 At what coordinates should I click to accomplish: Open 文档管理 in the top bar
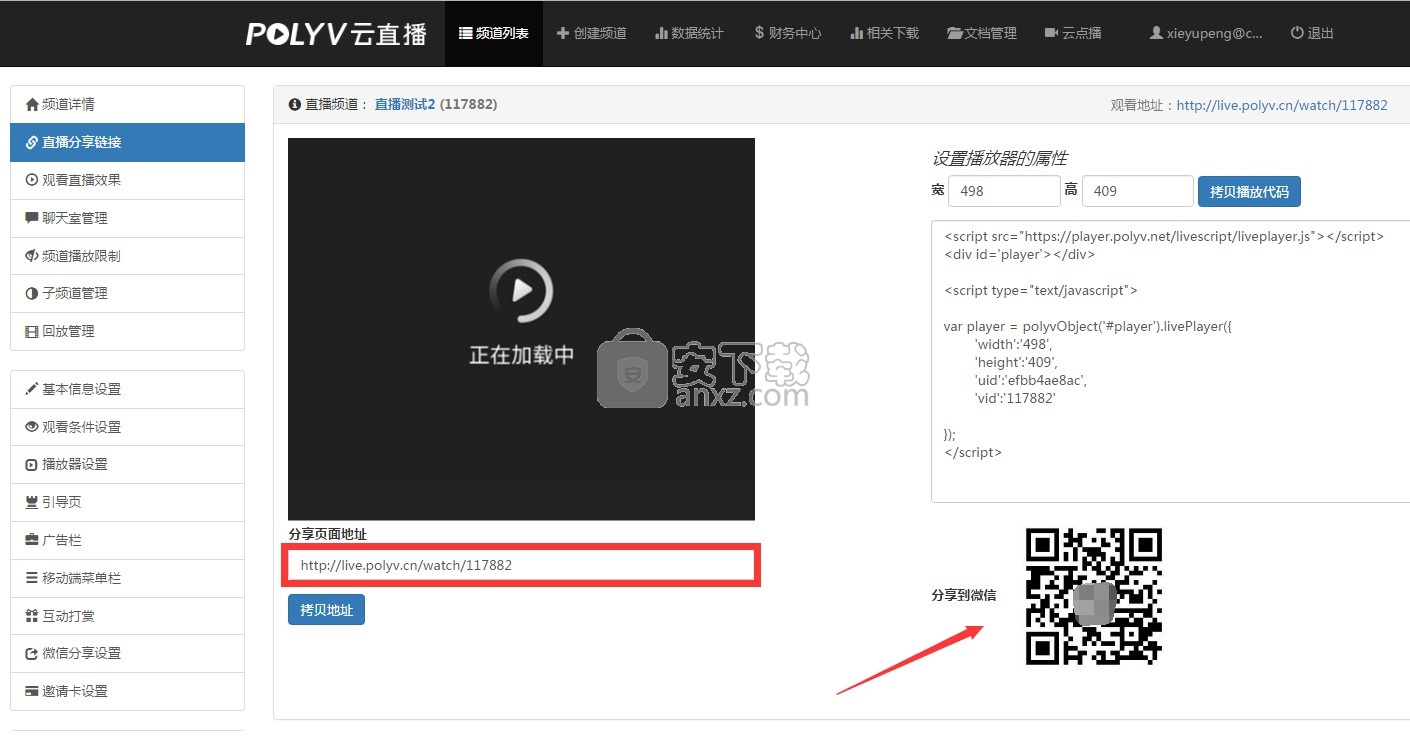(x=982, y=33)
